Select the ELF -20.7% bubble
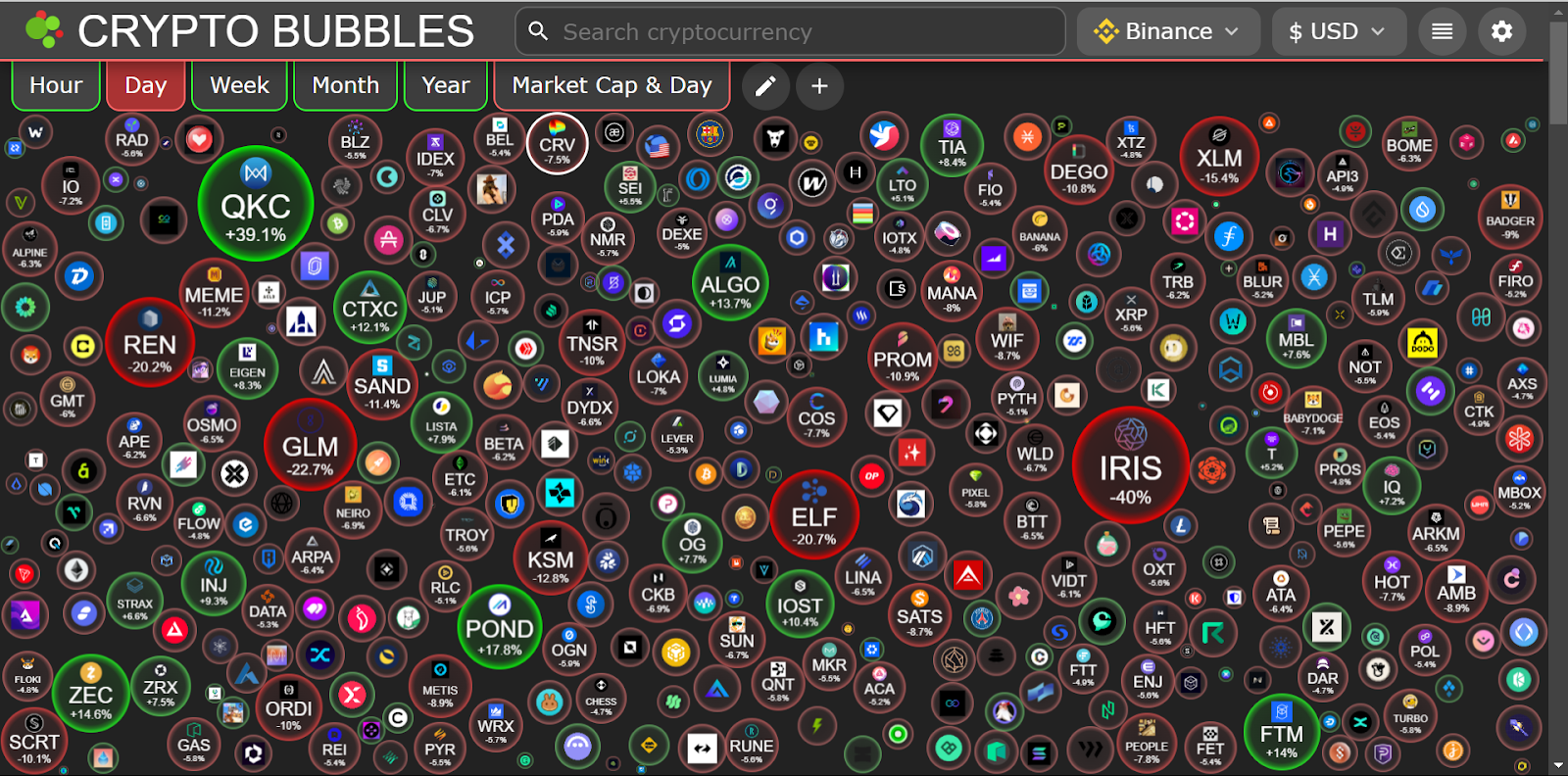Screen dimensions: 1568x776 click(814, 515)
